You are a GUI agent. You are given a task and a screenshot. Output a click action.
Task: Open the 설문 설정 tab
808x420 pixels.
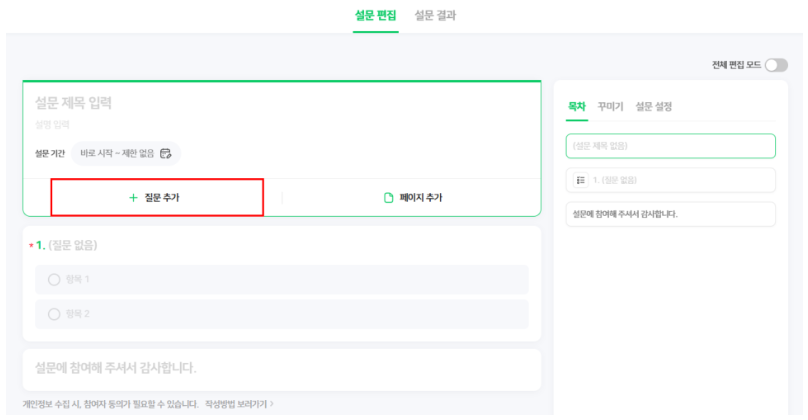coord(656,105)
